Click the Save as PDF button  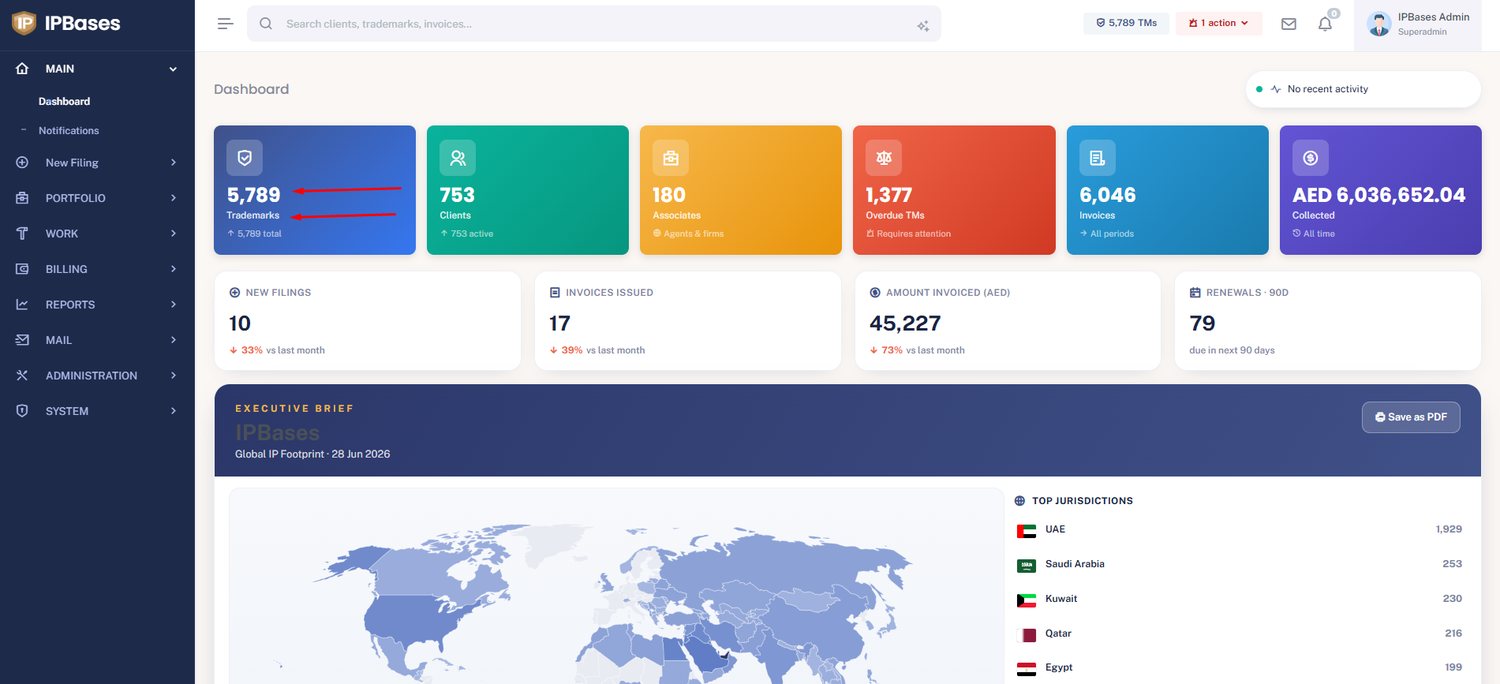1411,417
